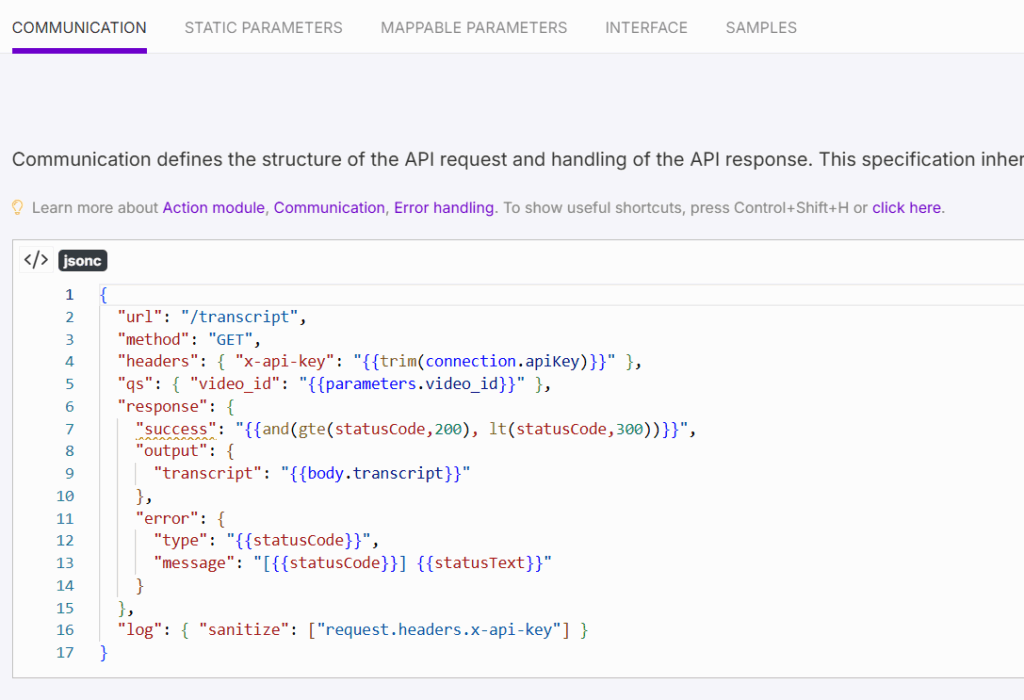Open the Samples tab
The width and height of the screenshot is (1024, 700).
click(x=761, y=27)
